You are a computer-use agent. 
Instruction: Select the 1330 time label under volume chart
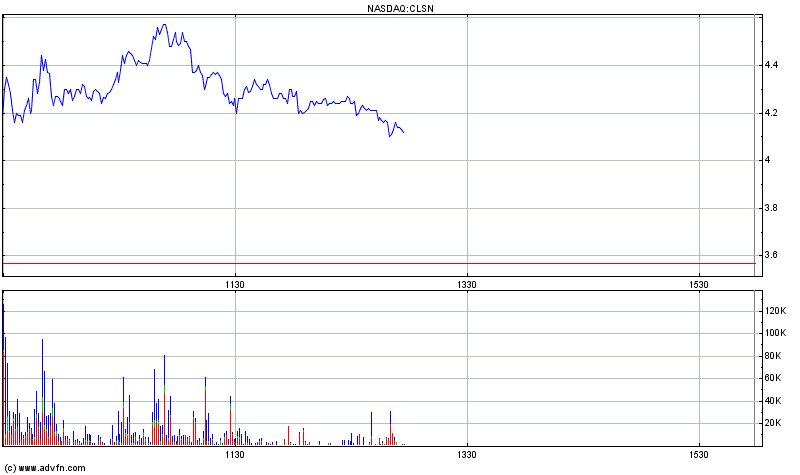pyautogui.click(x=466, y=455)
